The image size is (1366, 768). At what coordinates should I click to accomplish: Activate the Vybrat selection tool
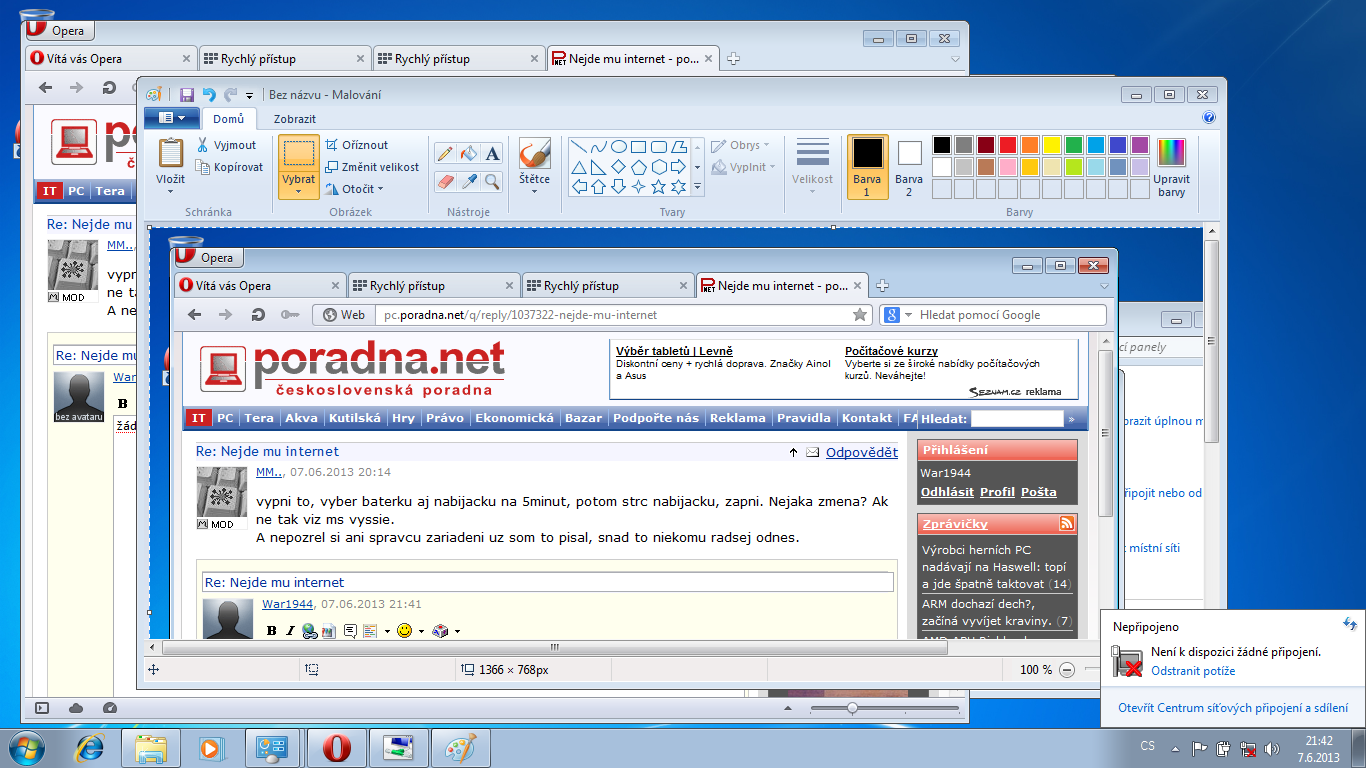point(299,153)
